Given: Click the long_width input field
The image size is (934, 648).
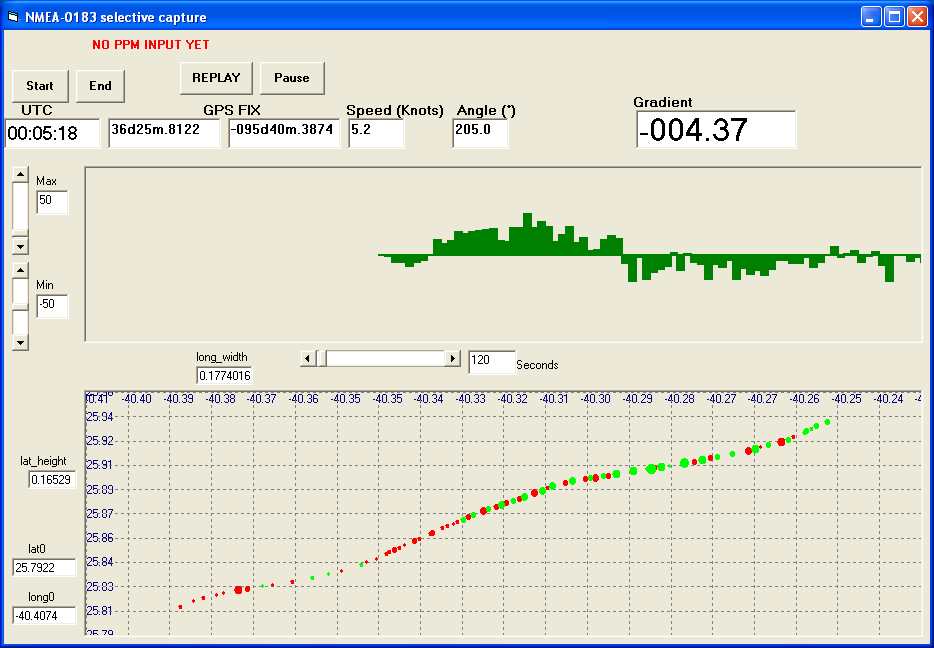Looking at the screenshot, I should 224,376.
